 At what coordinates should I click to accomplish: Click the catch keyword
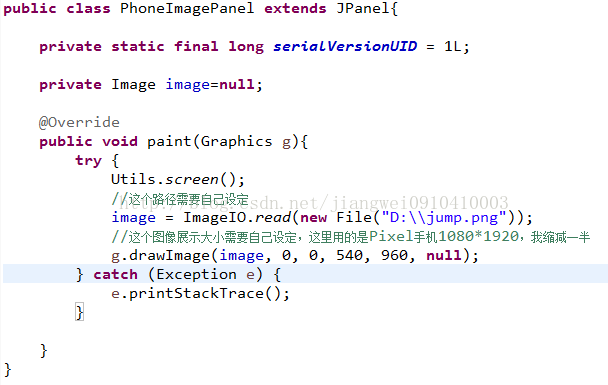[116, 274]
